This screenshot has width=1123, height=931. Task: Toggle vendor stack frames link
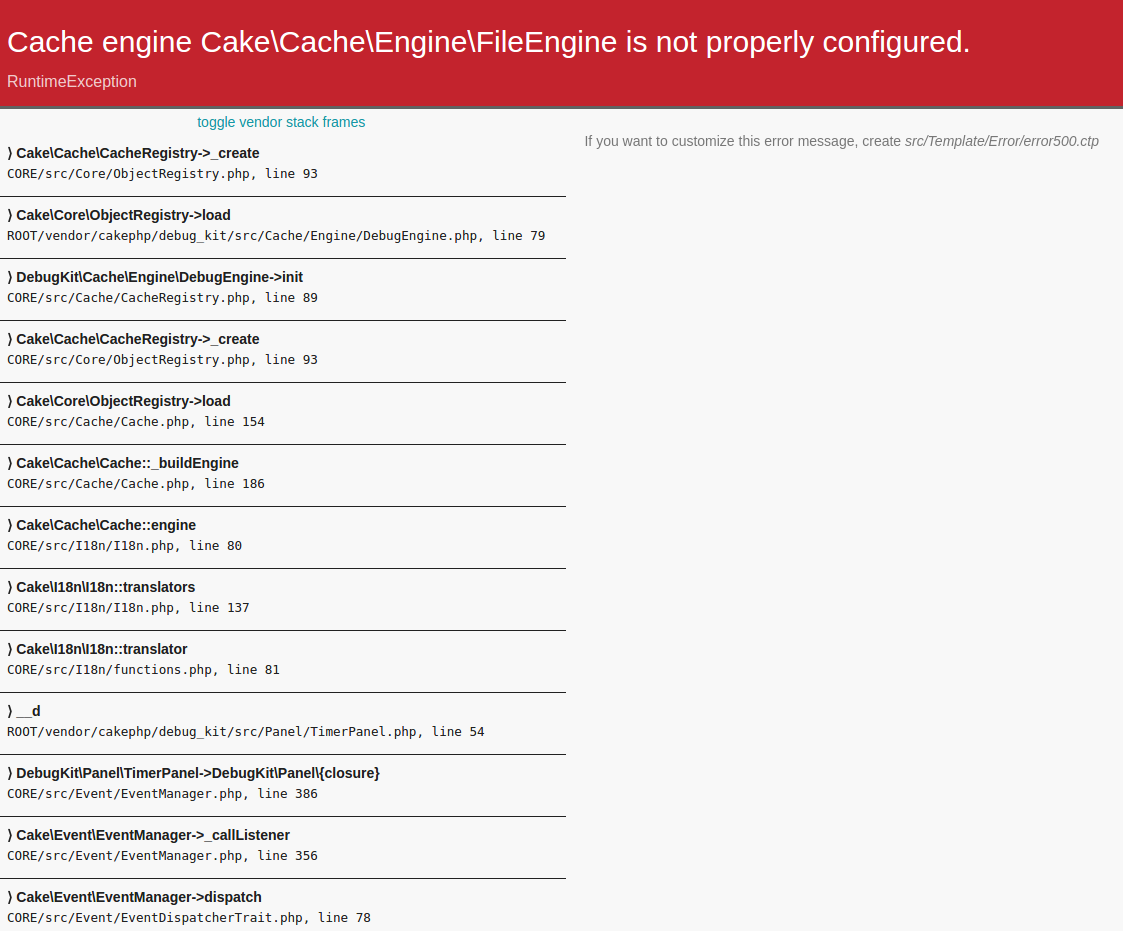click(281, 122)
